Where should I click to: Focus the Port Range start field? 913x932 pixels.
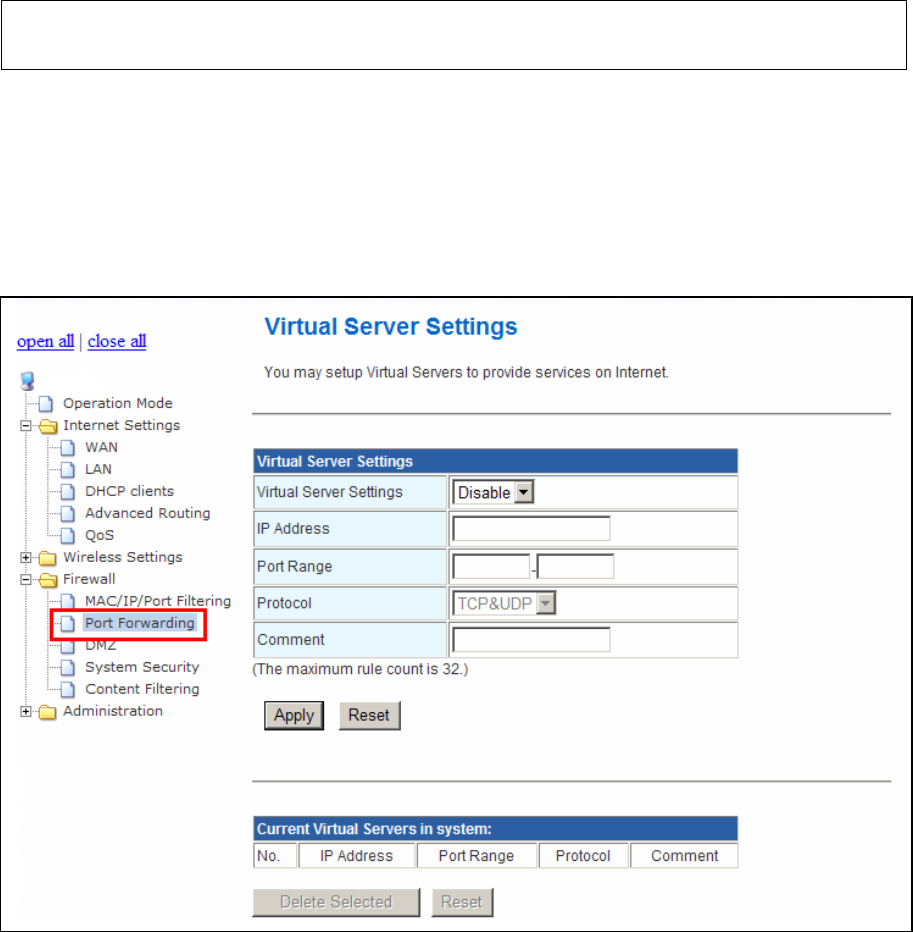pos(491,566)
